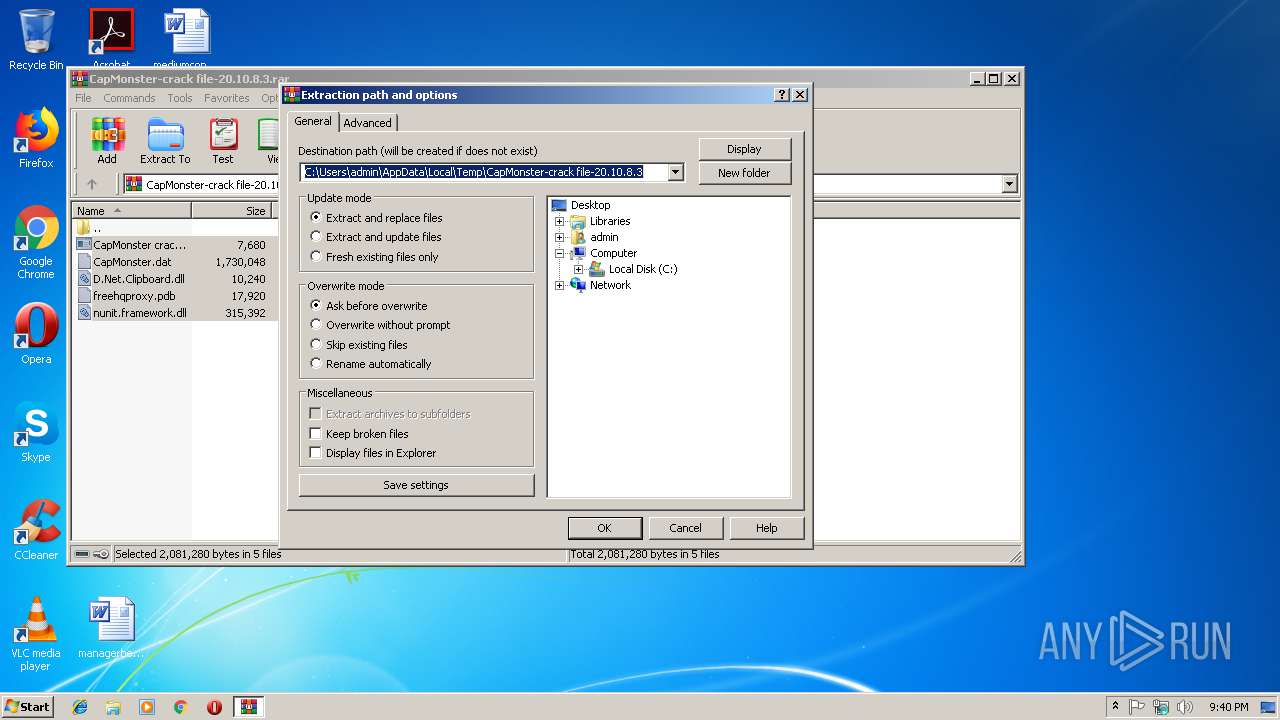Screen dimensions: 1280x720
Task: Click the destination path input field
Action: [484, 172]
